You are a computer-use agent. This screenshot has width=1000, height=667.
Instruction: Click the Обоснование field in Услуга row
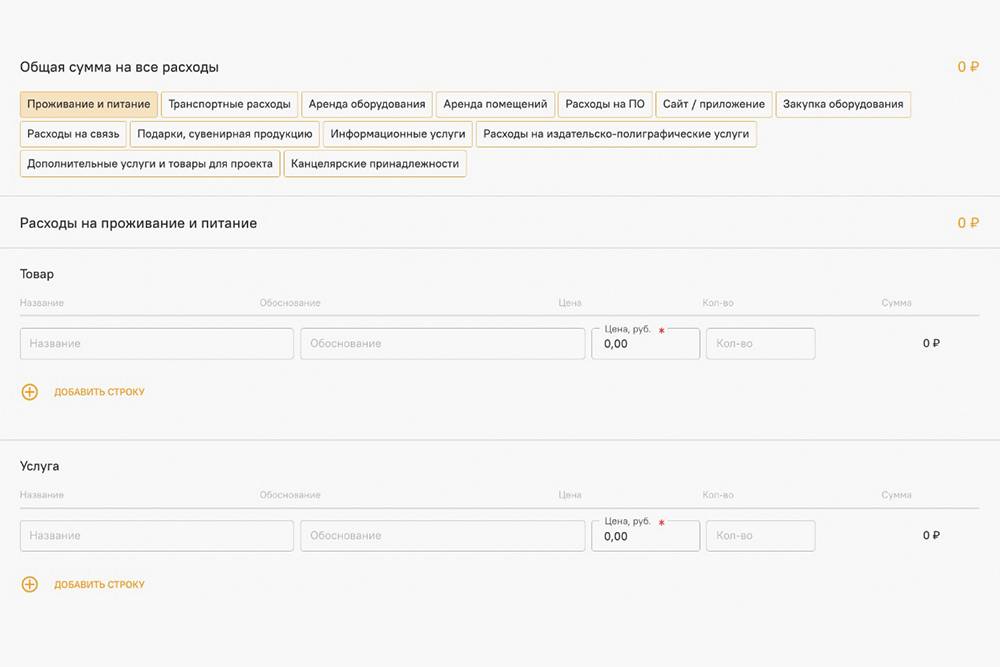point(442,535)
